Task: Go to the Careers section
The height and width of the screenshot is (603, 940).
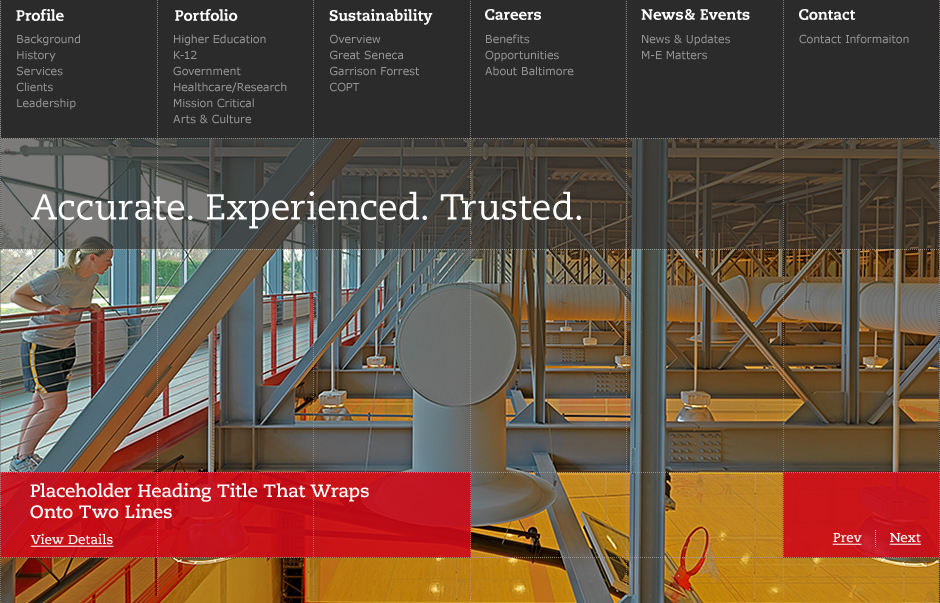Action: (x=512, y=15)
